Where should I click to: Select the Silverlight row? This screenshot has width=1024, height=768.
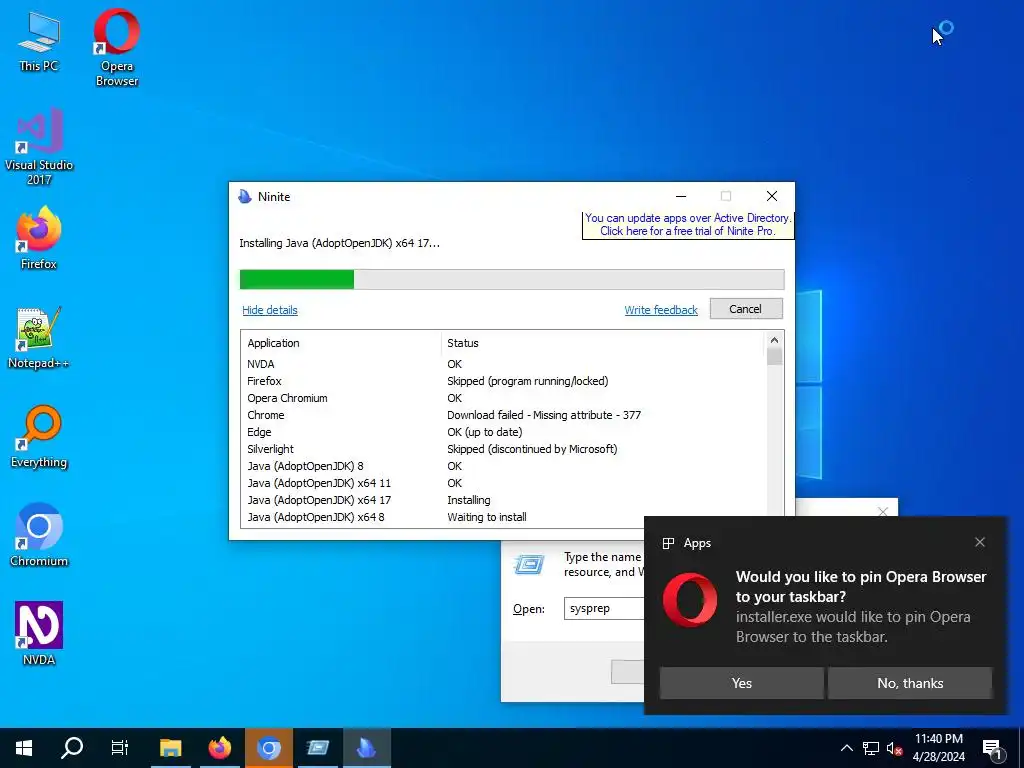[503, 449]
